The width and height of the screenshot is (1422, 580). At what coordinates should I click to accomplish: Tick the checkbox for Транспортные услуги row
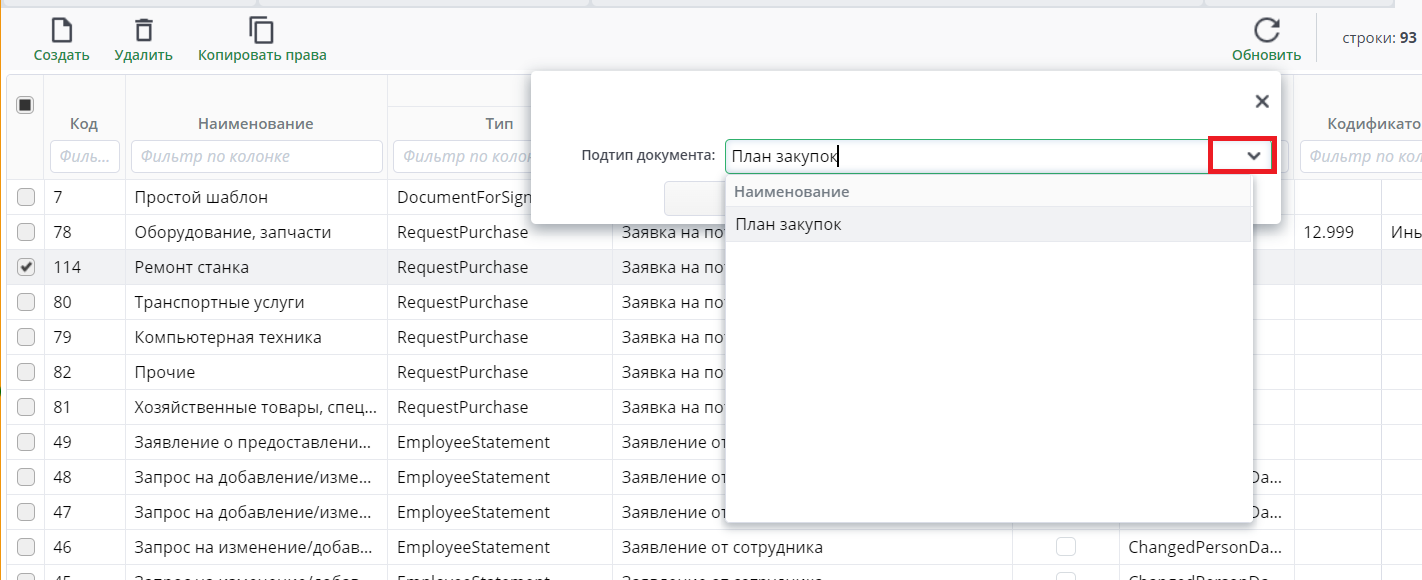click(x=26, y=302)
